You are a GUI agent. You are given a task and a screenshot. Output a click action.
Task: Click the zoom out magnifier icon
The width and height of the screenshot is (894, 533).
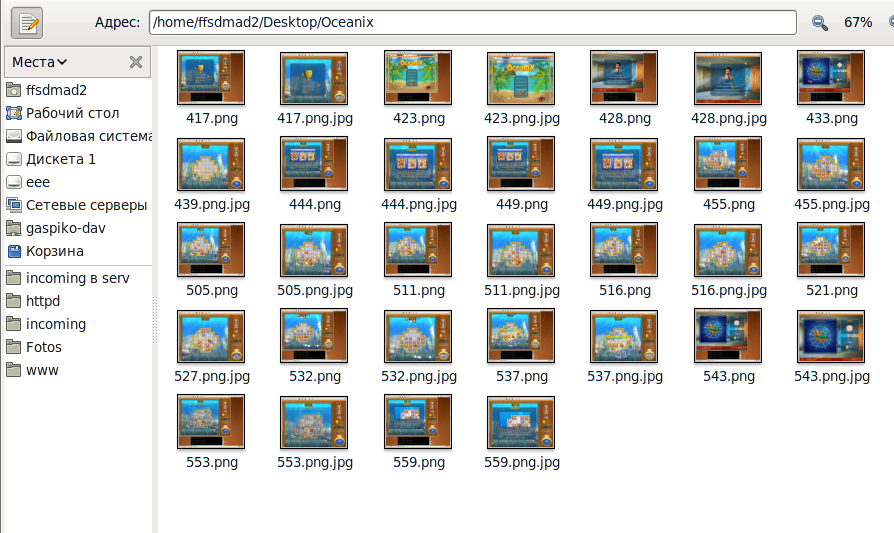pos(820,23)
